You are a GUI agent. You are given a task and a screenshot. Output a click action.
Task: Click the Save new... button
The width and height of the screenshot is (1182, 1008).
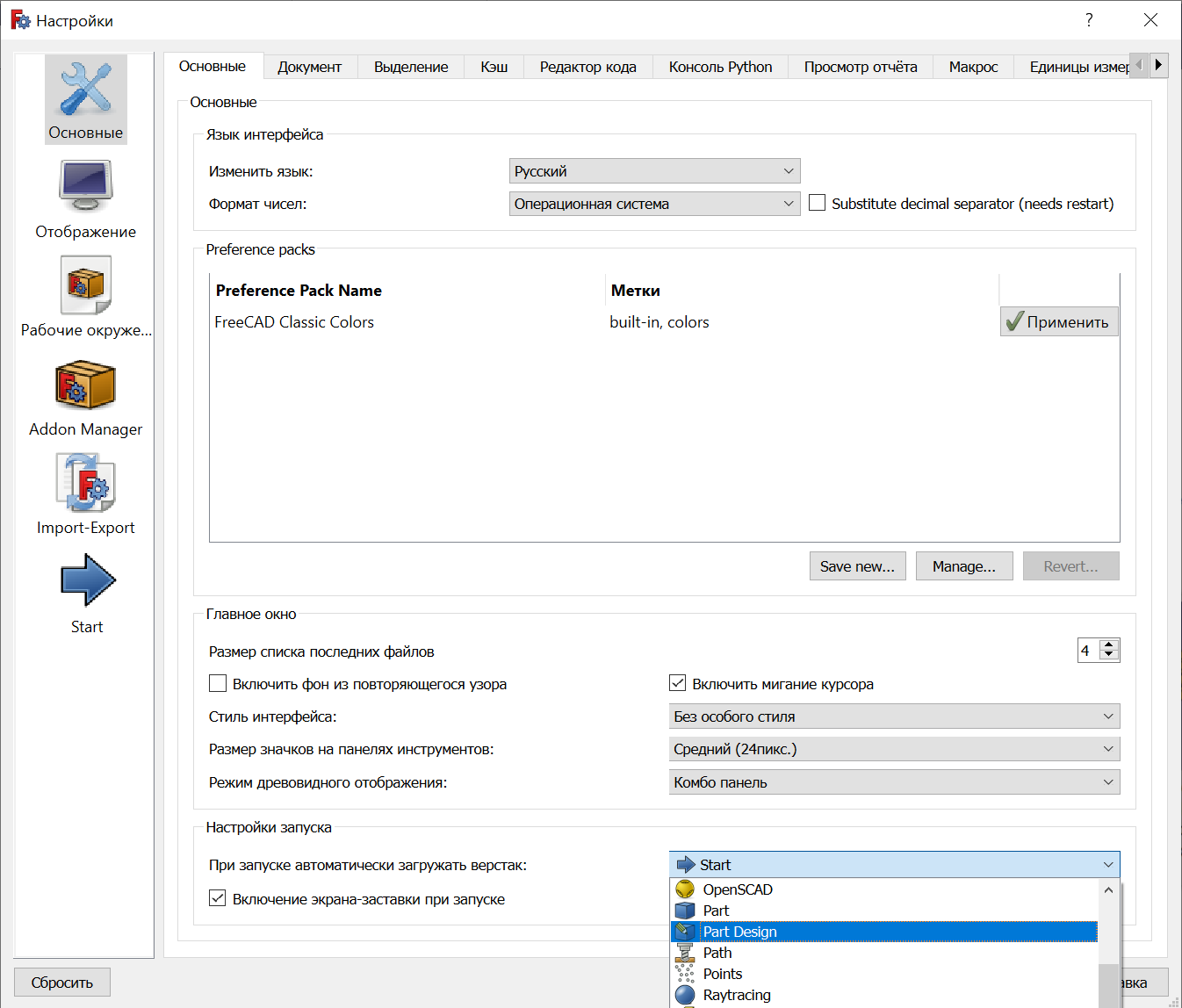point(857,566)
